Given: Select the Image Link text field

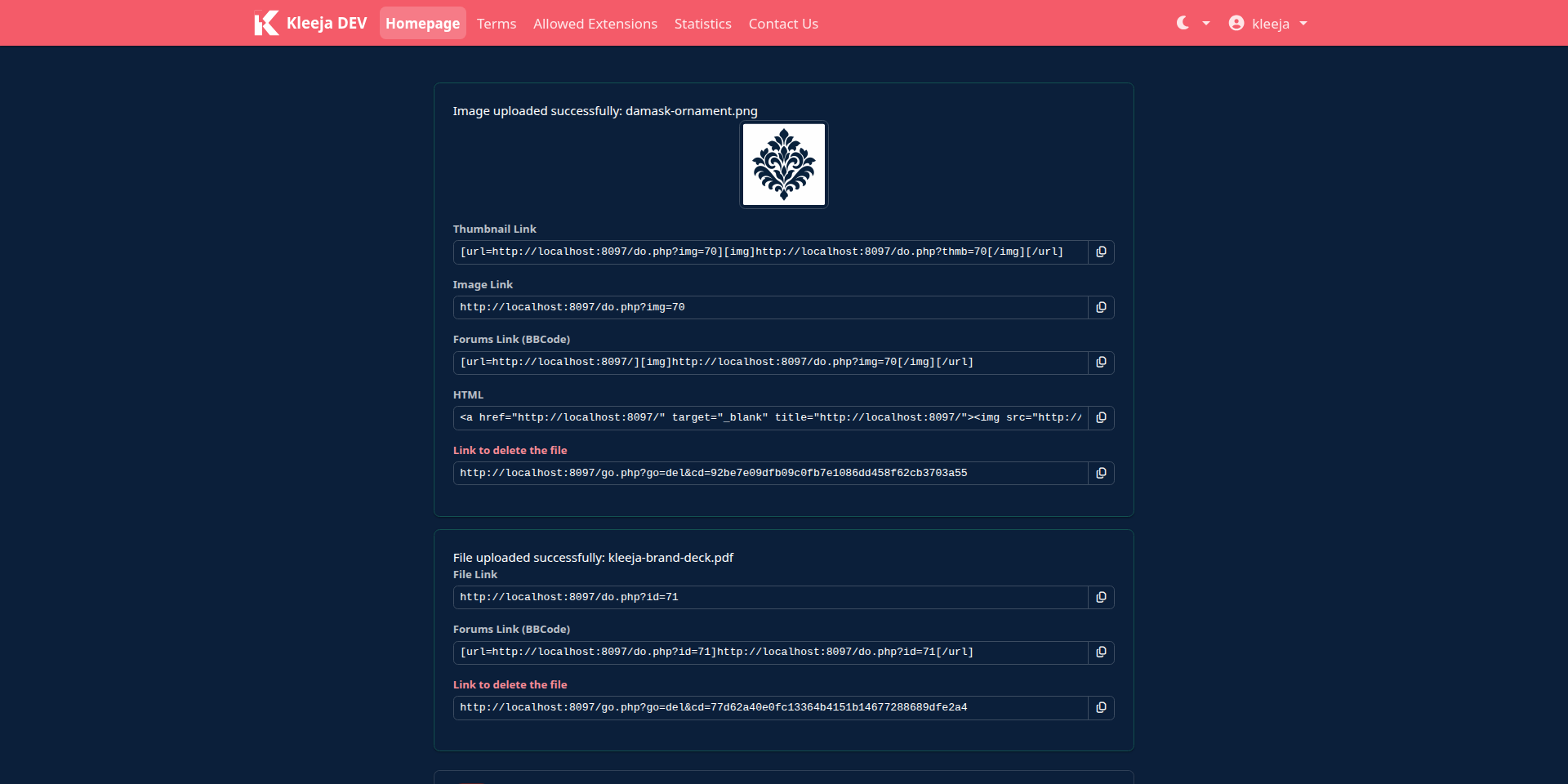Looking at the screenshot, I should 770,307.
